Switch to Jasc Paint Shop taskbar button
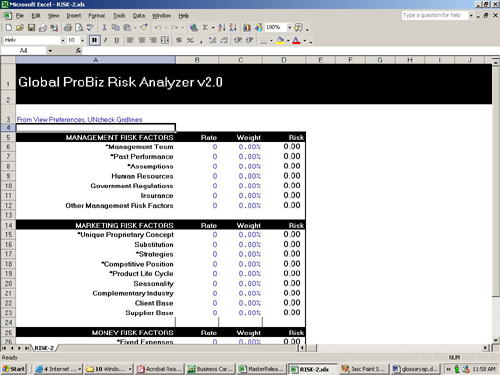 click(x=364, y=369)
